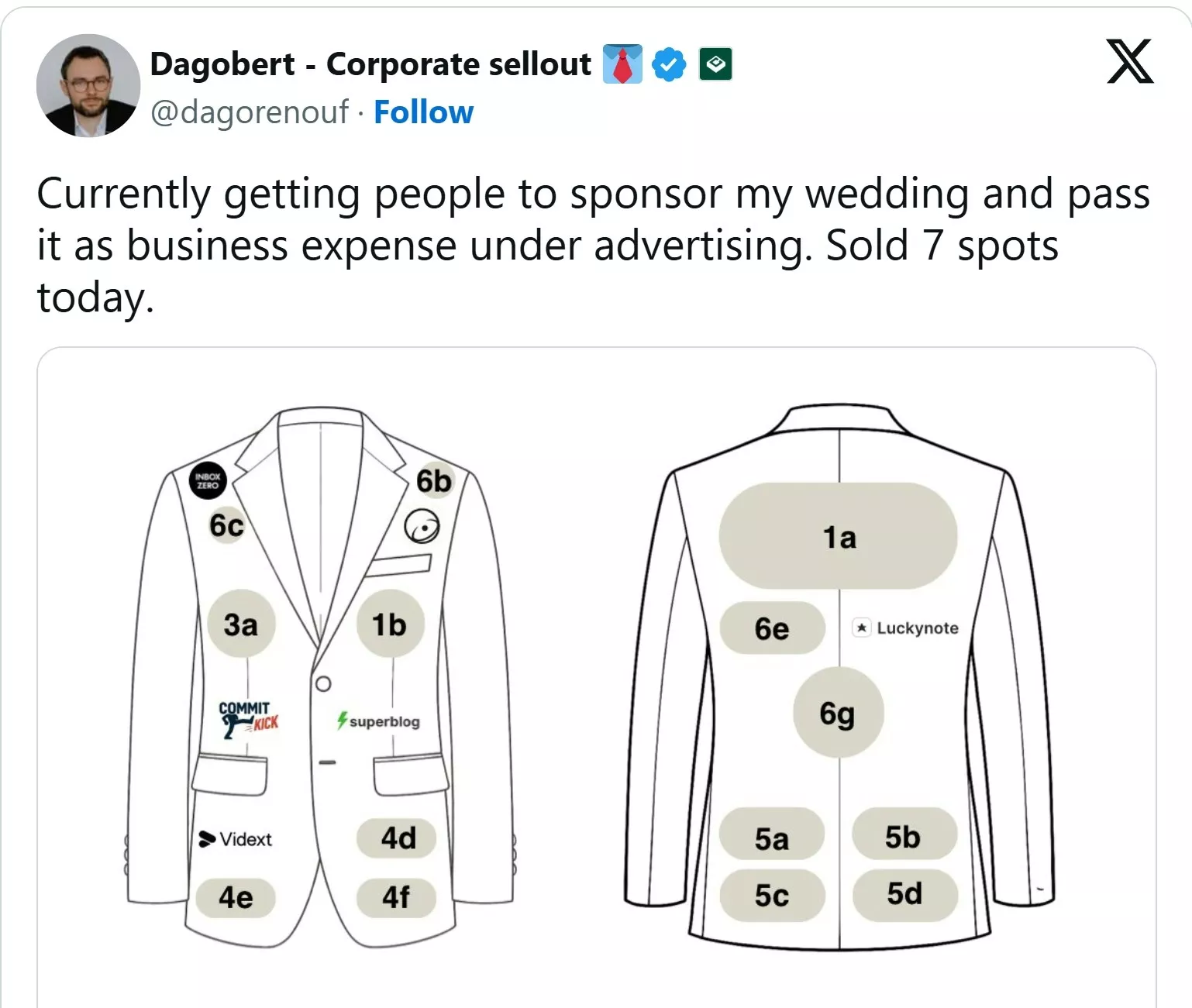Click the green affiliation badge icon
This screenshot has height=1008, width=1192.
[x=715, y=64]
